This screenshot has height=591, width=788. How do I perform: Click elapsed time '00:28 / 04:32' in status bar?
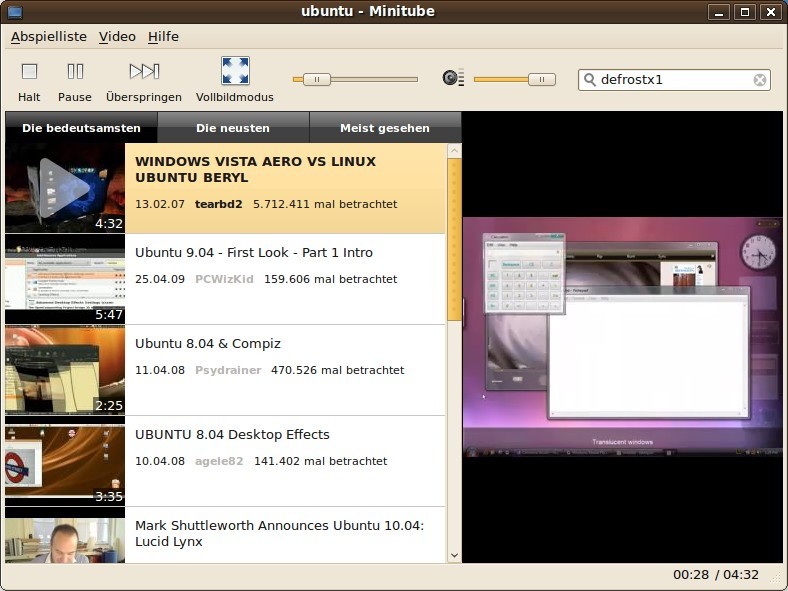(716, 574)
